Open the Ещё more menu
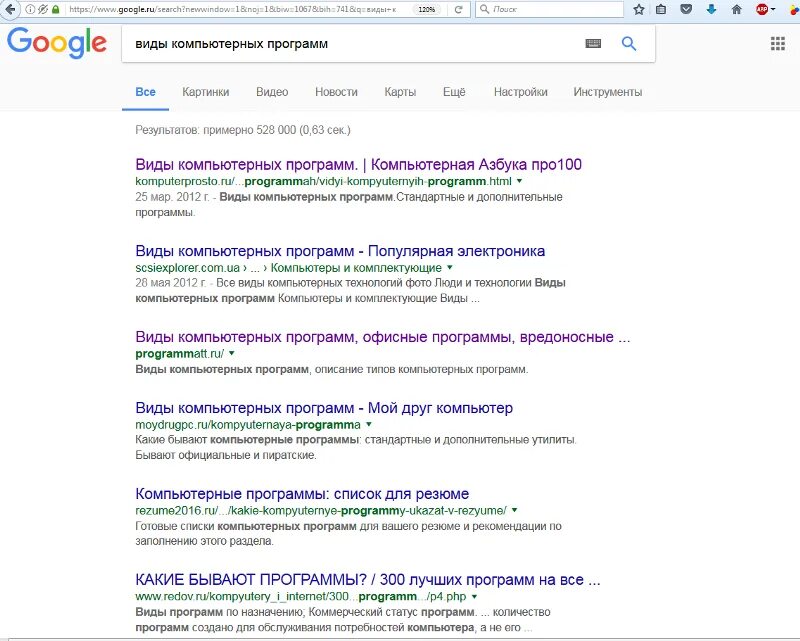Viewport: 800px width, 641px height. pos(454,92)
